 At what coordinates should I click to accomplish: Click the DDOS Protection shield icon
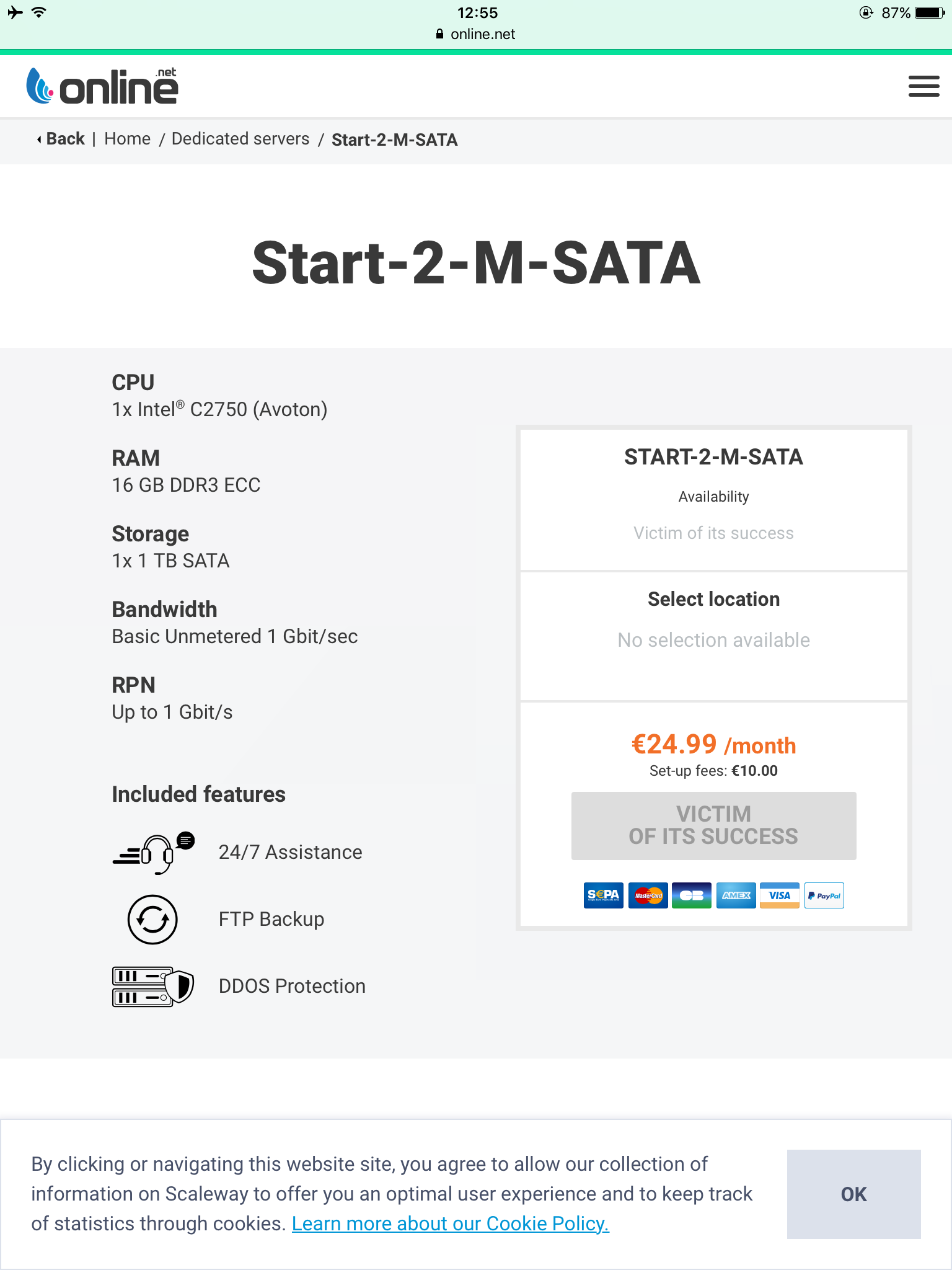point(153,986)
